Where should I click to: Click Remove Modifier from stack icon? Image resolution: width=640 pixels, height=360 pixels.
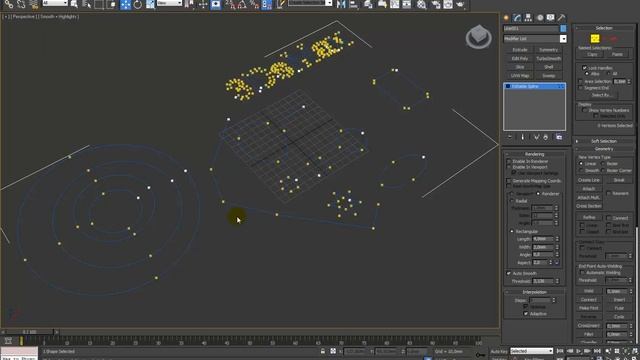point(546,137)
